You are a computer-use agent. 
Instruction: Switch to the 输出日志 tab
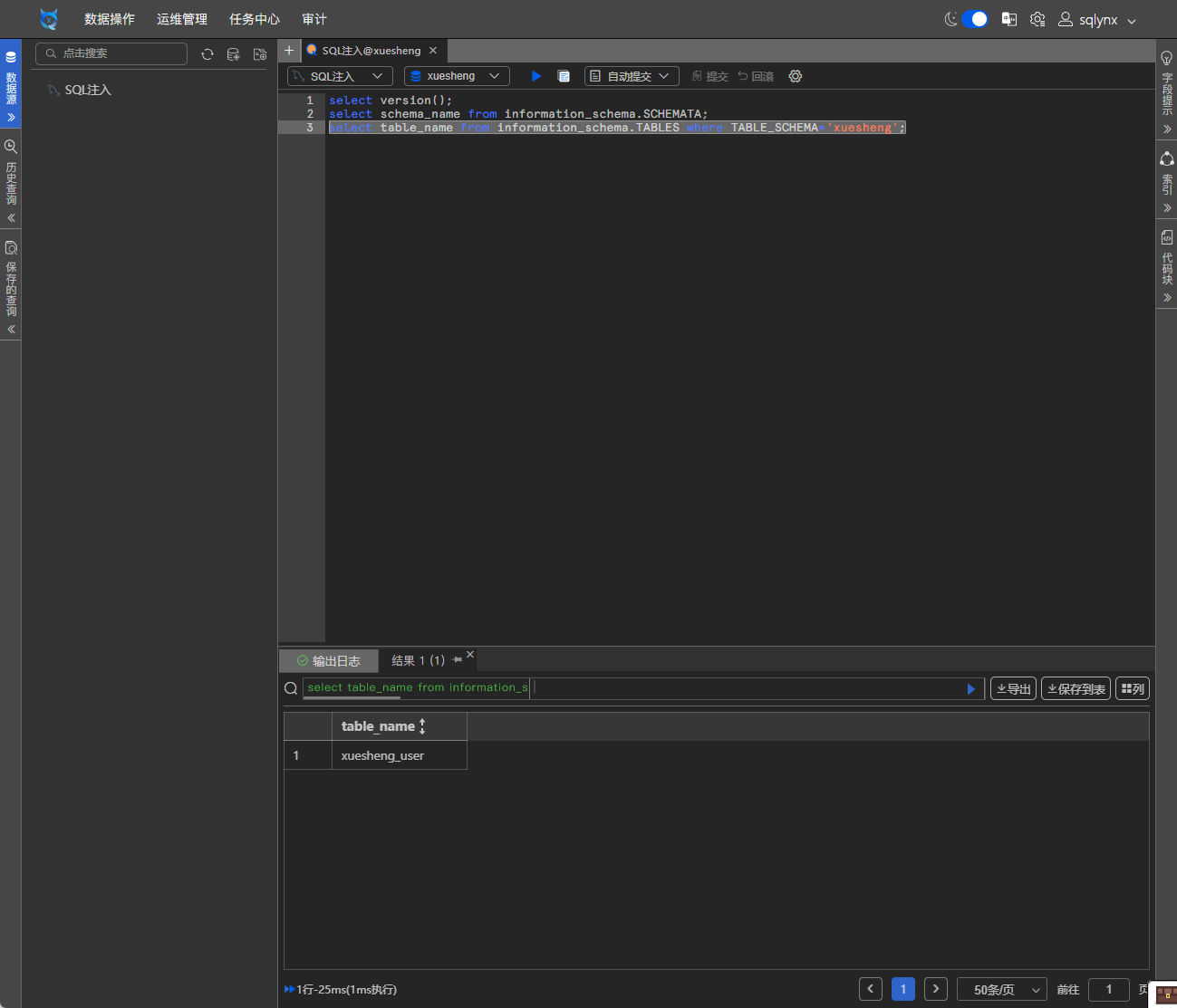(328, 661)
